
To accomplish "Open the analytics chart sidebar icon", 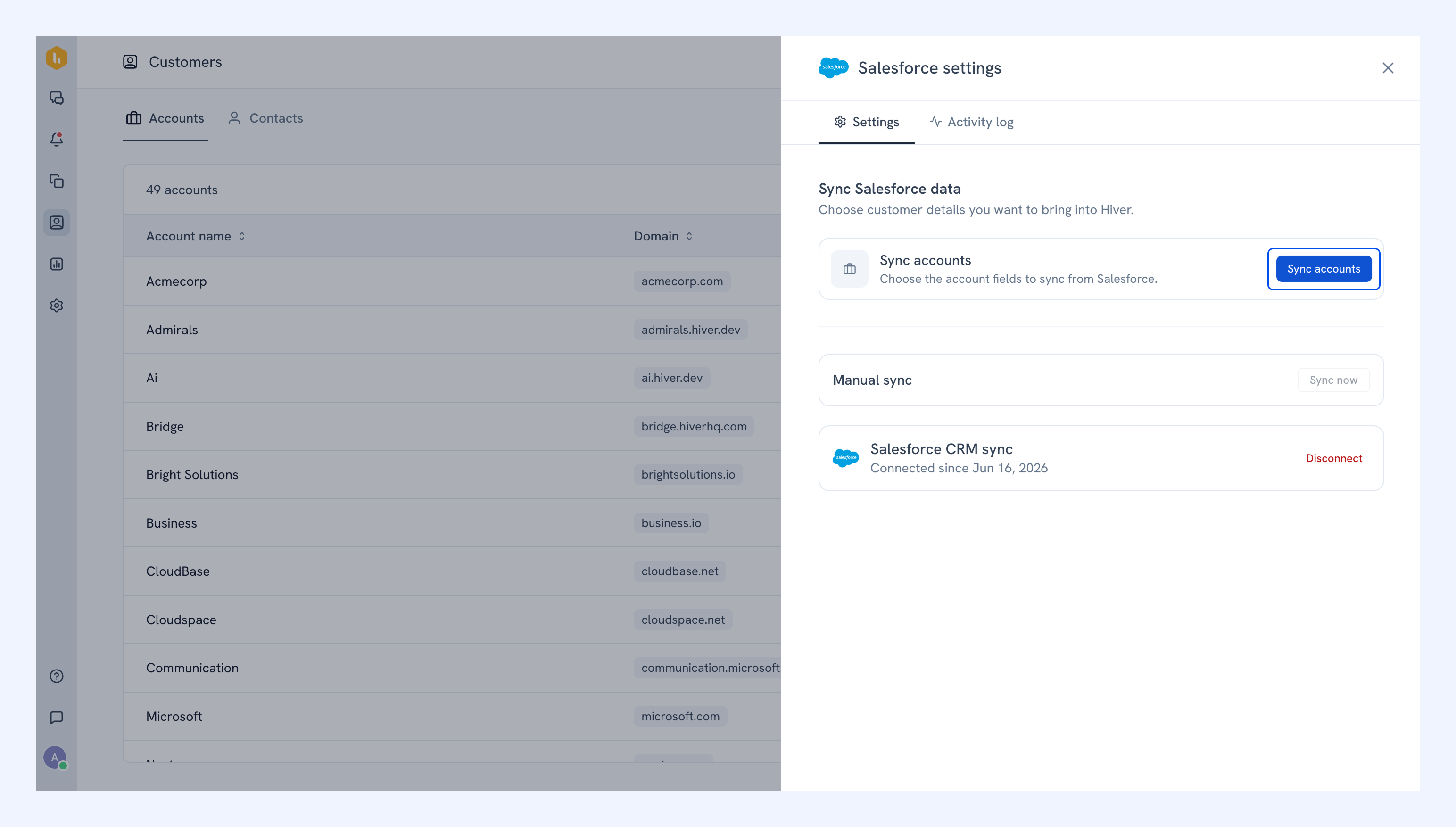I will pyautogui.click(x=56, y=264).
